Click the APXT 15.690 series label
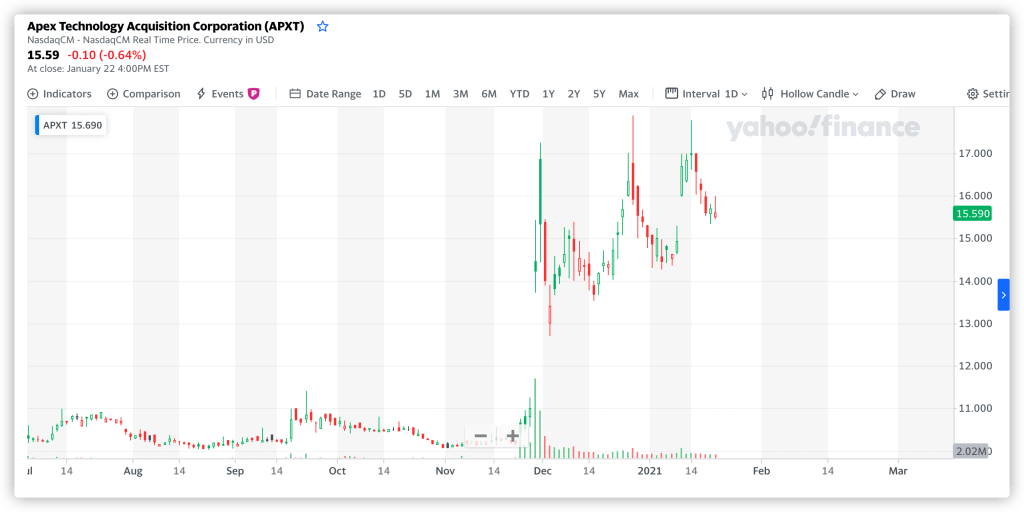The image size is (1024, 512). coord(70,125)
